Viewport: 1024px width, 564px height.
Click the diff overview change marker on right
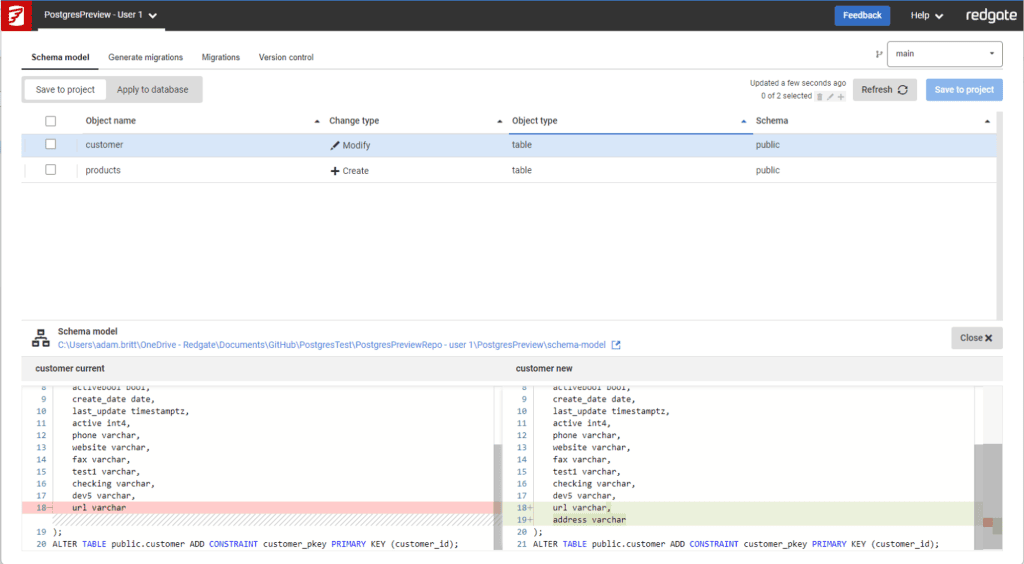click(988, 522)
